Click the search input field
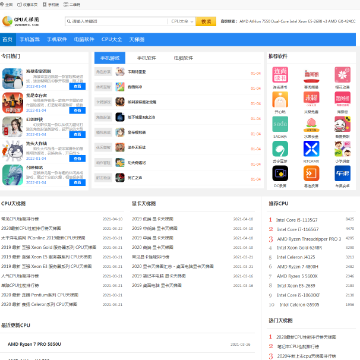Image resolution: width=360 pixels, height=360 pixels. (x=117, y=21)
